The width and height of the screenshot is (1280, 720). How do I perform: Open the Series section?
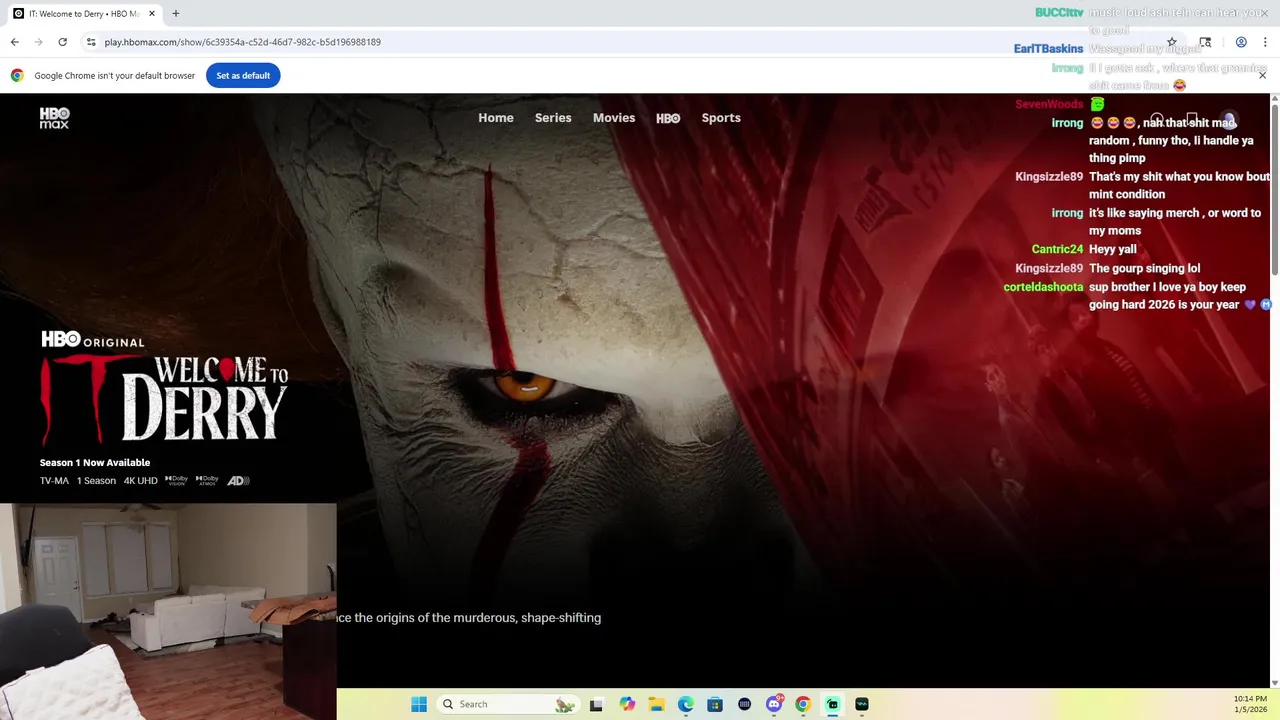tap(553, 118)
